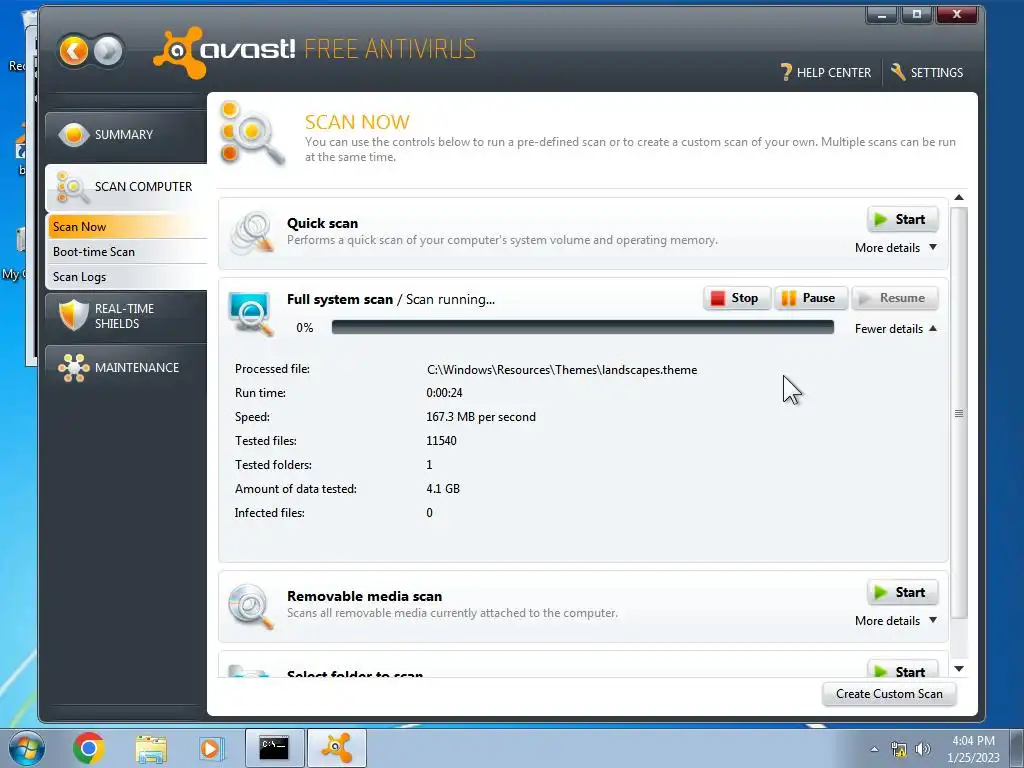
Task: Click the Show desktop button at the taskbar end
Action: [1017, 748]
